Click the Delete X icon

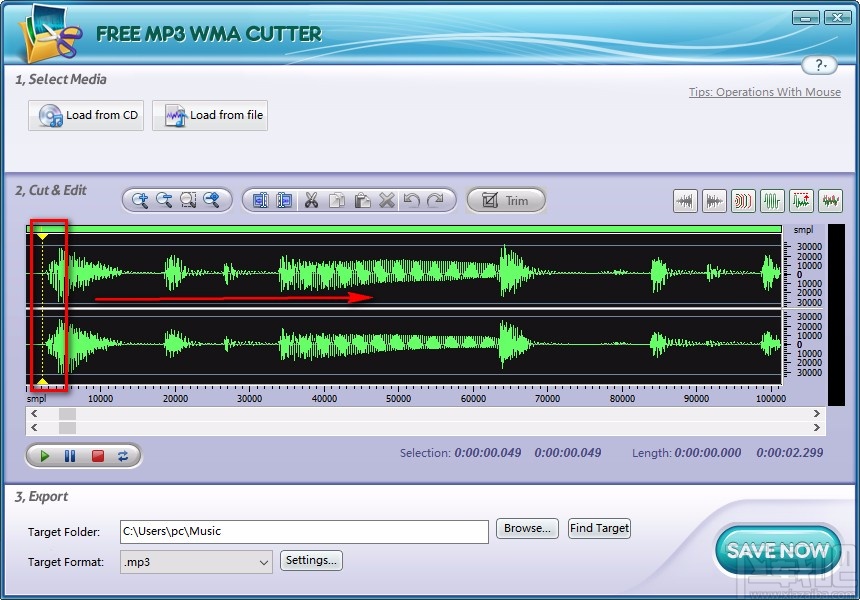387,200
